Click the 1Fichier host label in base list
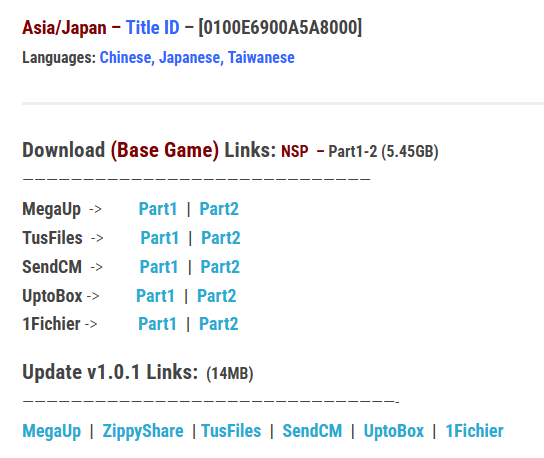Screen dimensions: 544x458 coord(51,324)
